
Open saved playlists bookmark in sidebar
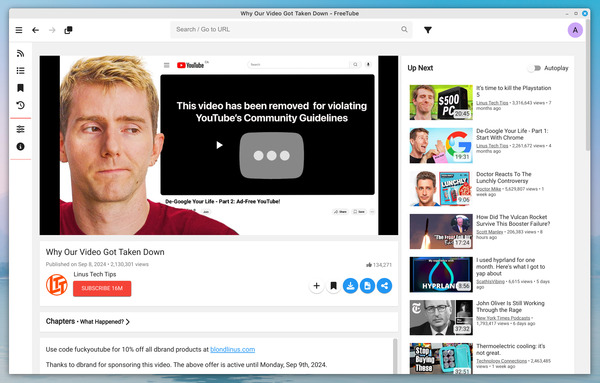(21, 88)
